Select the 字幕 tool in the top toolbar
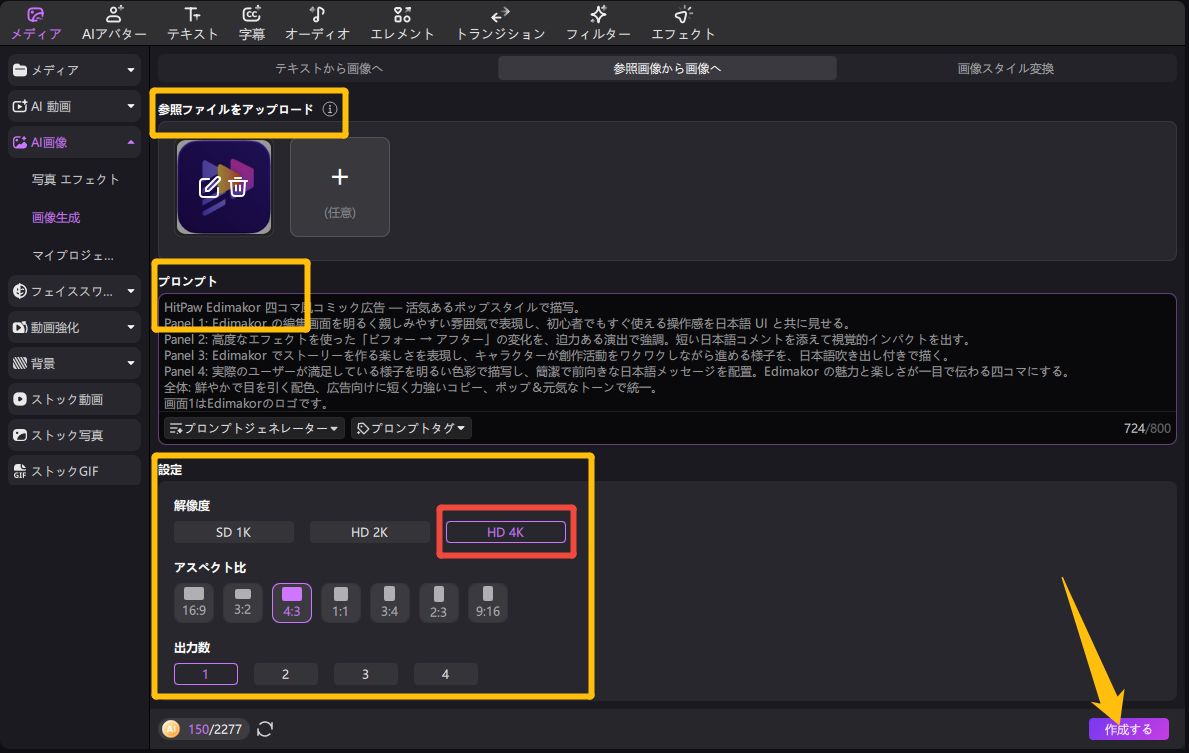The width and height of the screenshot is (1189, 753). coord(252,22)
